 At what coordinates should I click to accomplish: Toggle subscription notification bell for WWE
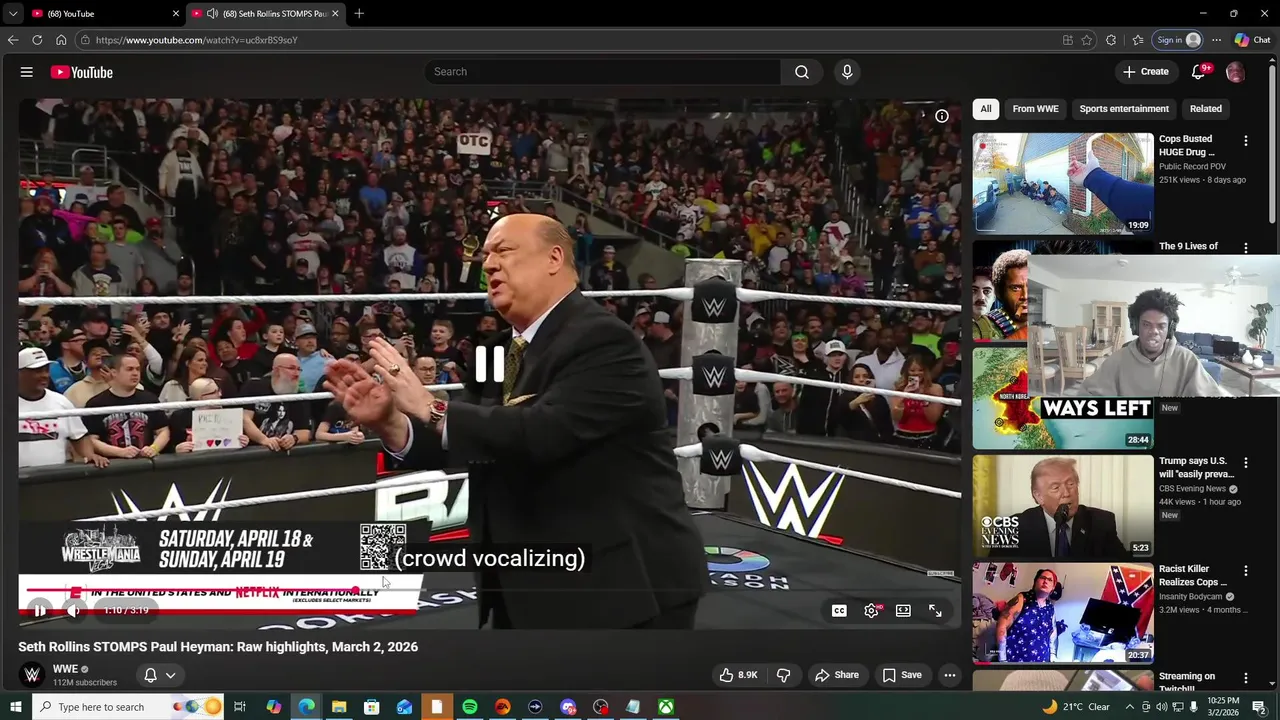(x=150, y=675)
